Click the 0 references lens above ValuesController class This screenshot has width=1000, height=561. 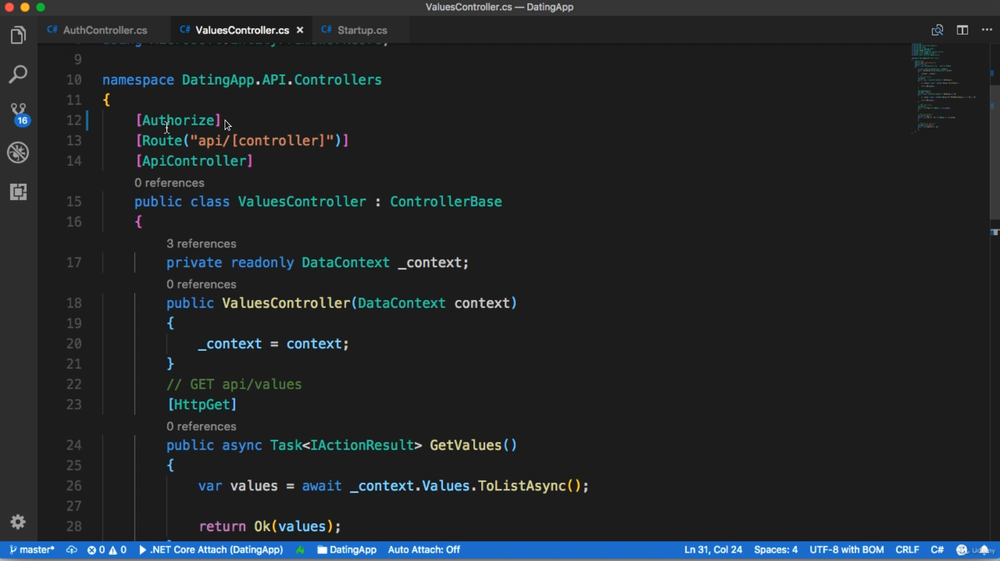[169, 182]
